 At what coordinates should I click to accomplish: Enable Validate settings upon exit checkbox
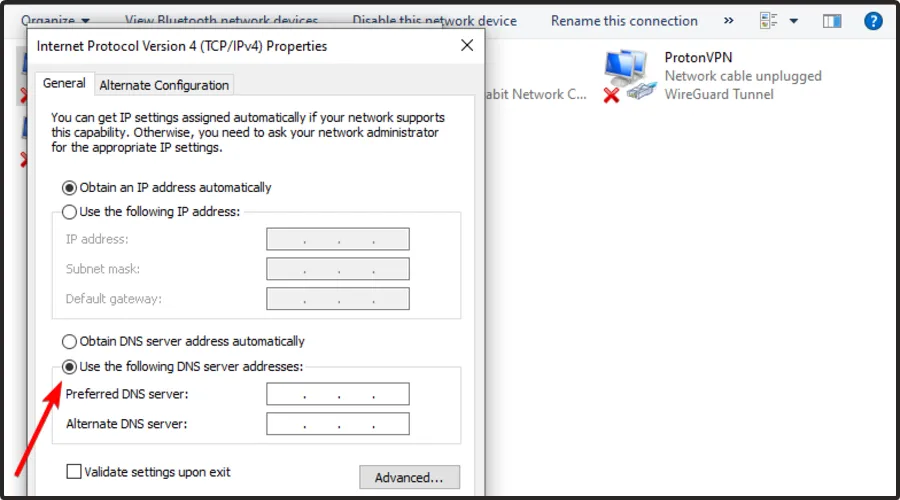point(74,471)
